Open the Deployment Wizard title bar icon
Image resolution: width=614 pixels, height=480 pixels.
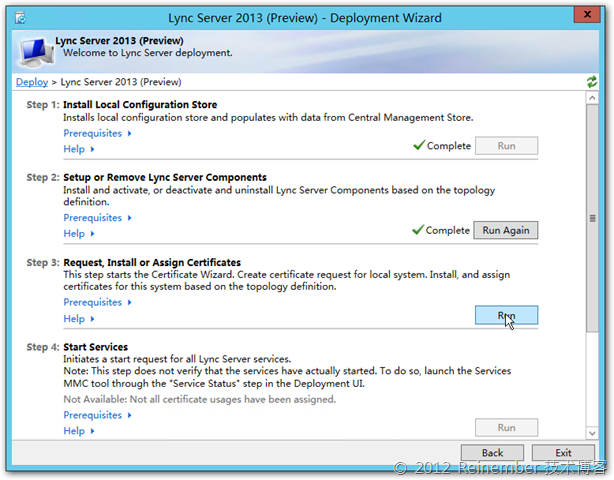click(x=20, y=18)
